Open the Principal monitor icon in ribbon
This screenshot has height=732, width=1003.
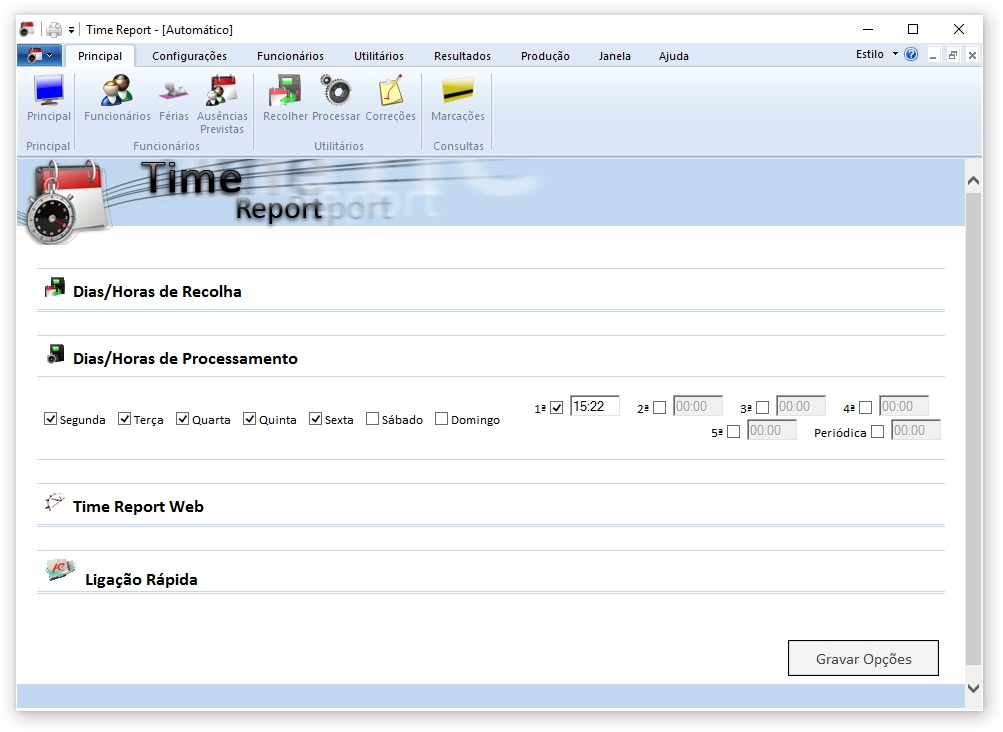49,90
